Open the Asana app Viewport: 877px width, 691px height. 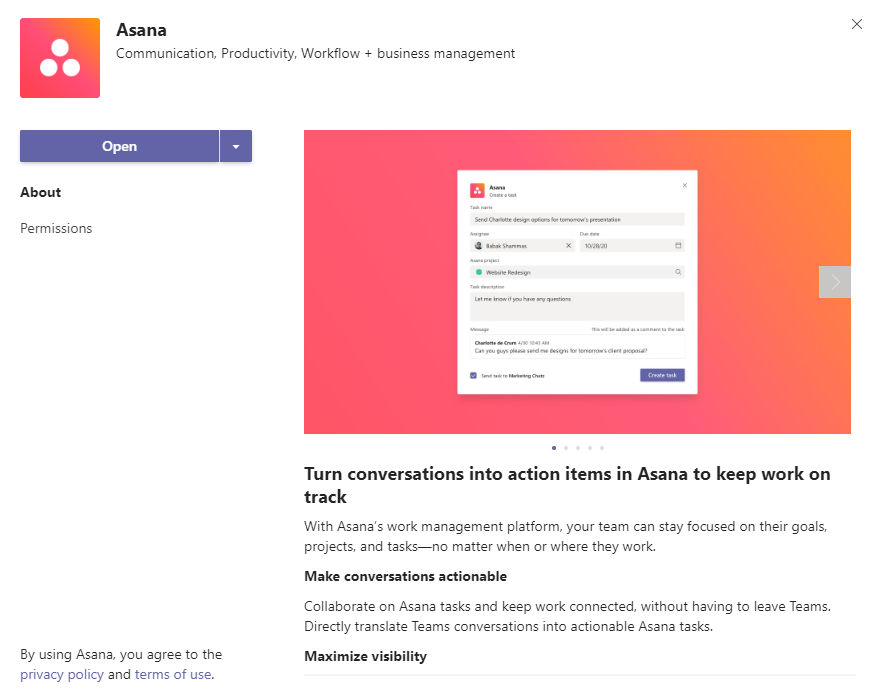point(119,146)
